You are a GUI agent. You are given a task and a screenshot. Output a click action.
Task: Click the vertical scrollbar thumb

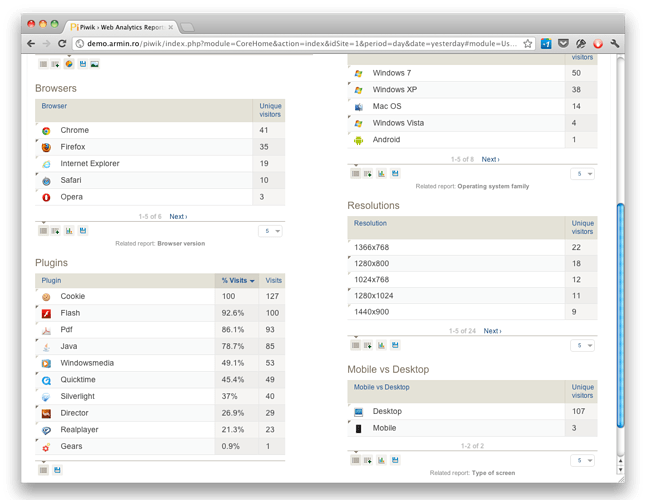point(620,316)
